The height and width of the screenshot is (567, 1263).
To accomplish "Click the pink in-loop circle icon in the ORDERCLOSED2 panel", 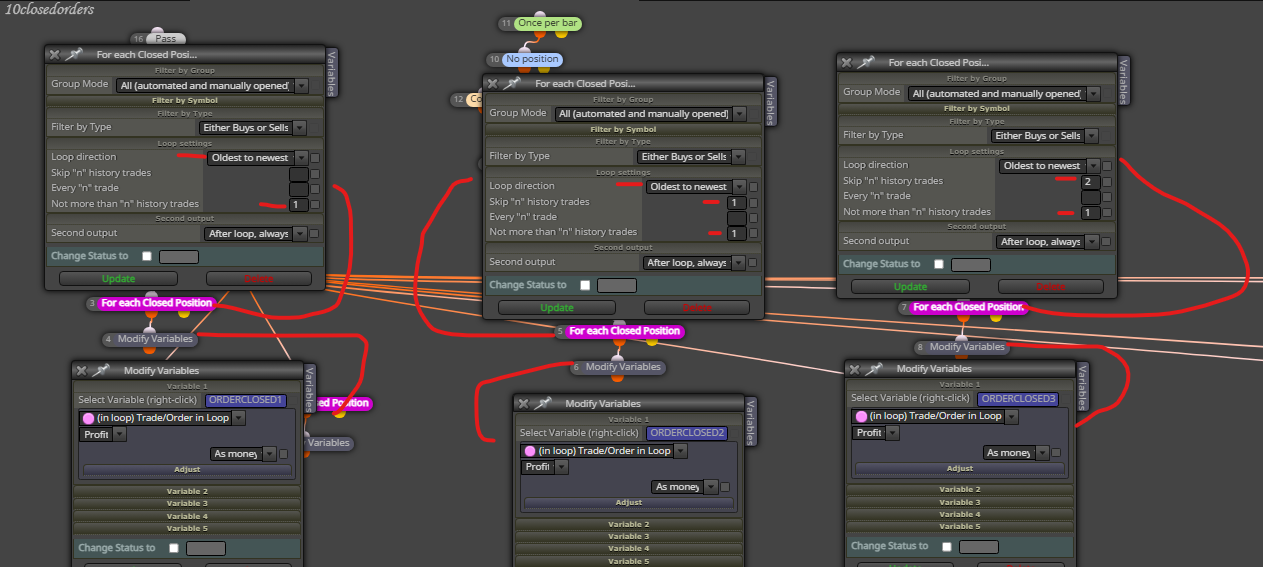I will click(x=530, y=451).
